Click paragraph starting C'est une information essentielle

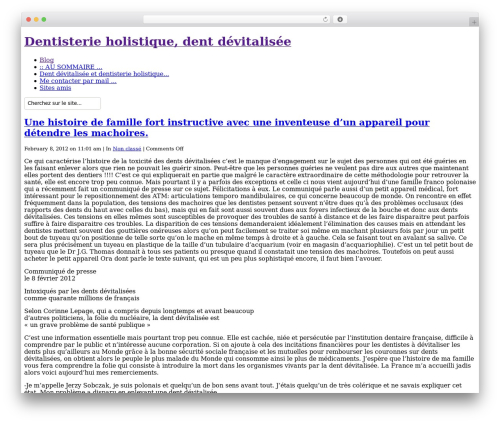click(249, 355)
